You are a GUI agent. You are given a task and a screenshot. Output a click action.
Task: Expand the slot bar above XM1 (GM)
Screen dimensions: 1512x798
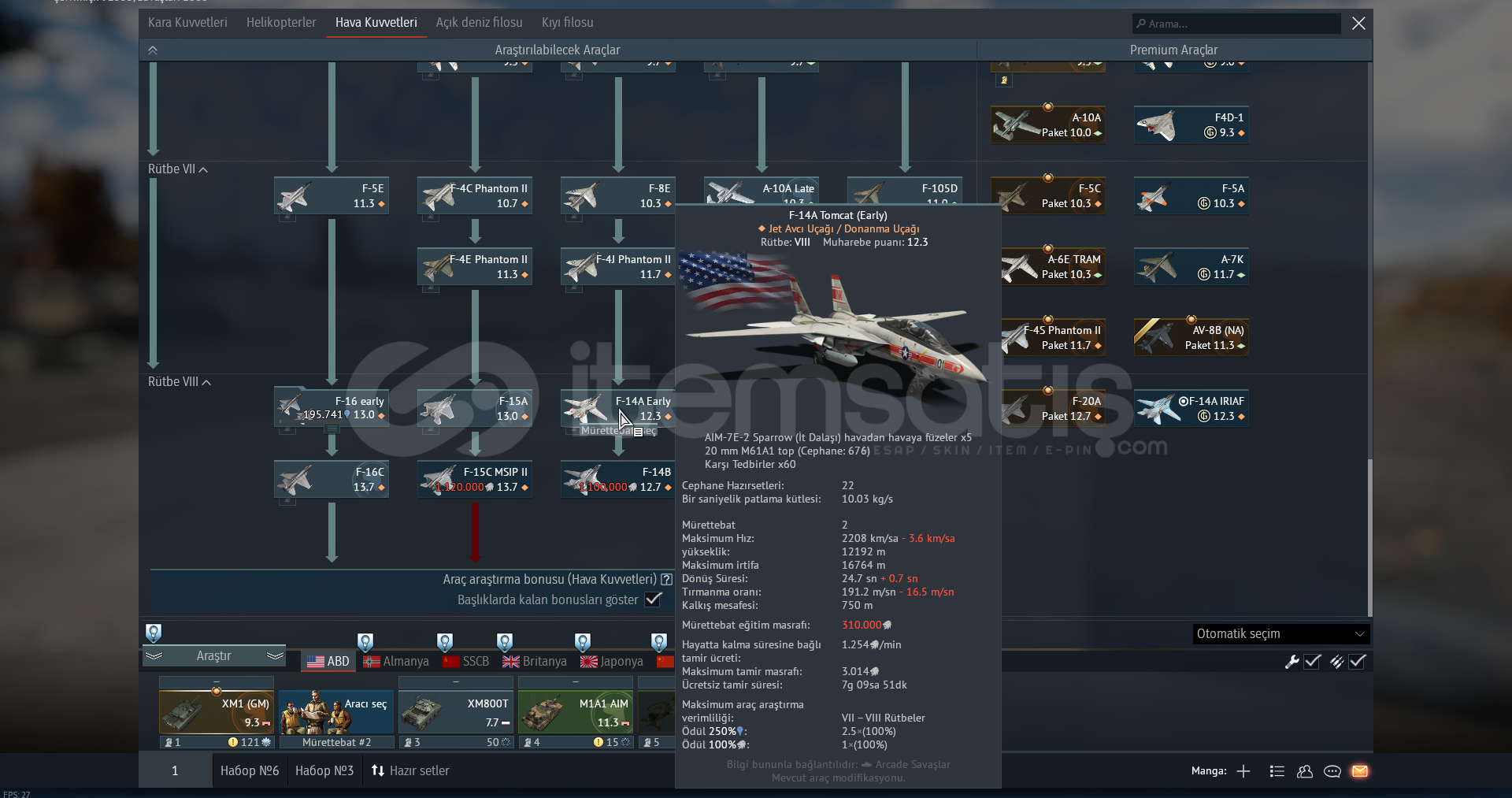point(217,681)
